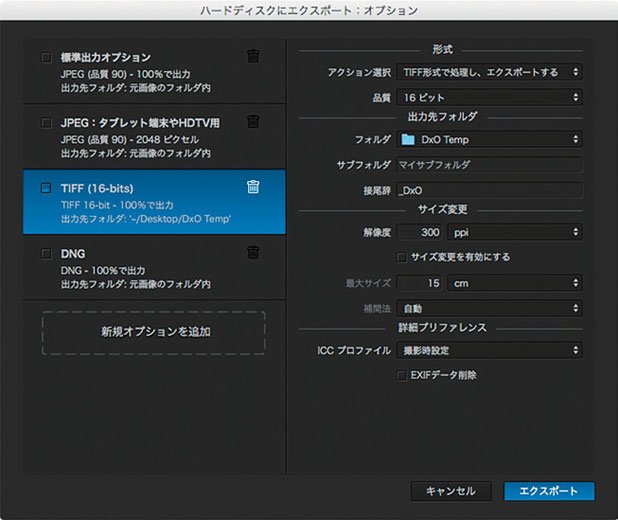Click the 最大サイズ 15 value field
618x520 pixels.
[x=420, y=283]
